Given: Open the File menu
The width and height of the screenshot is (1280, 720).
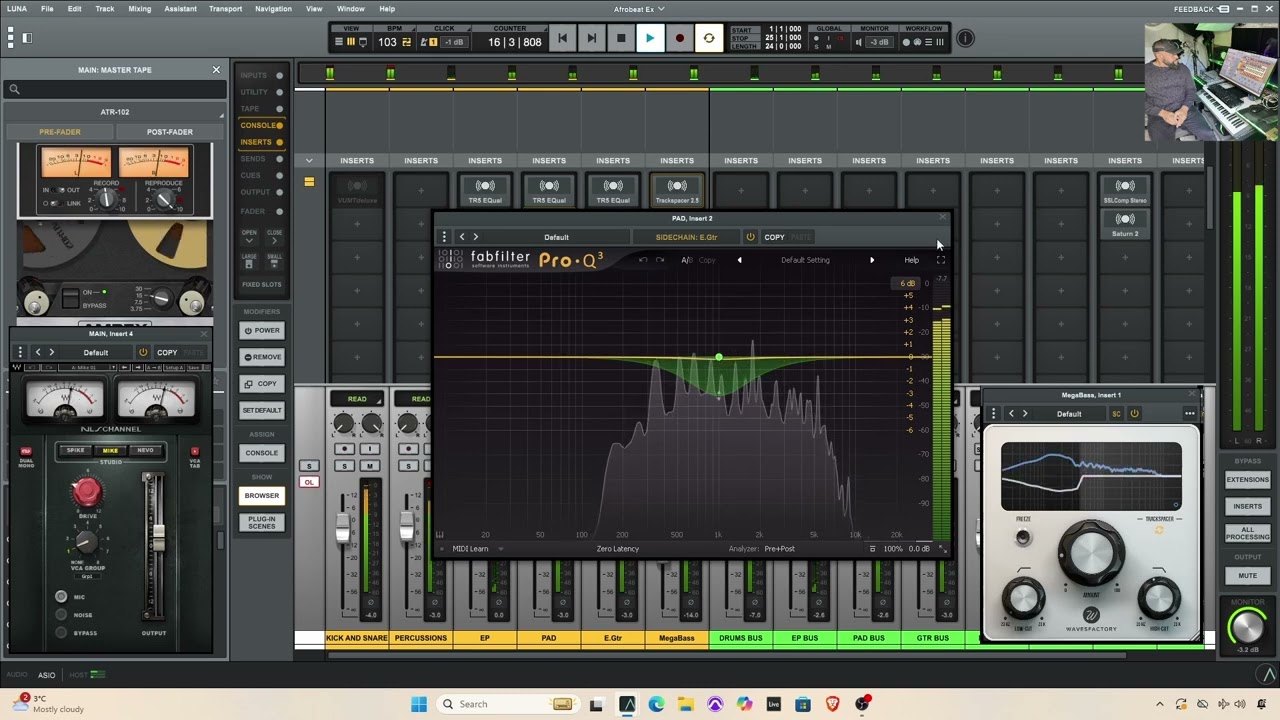Looking at the screenshot, I should tap(47, 9).
